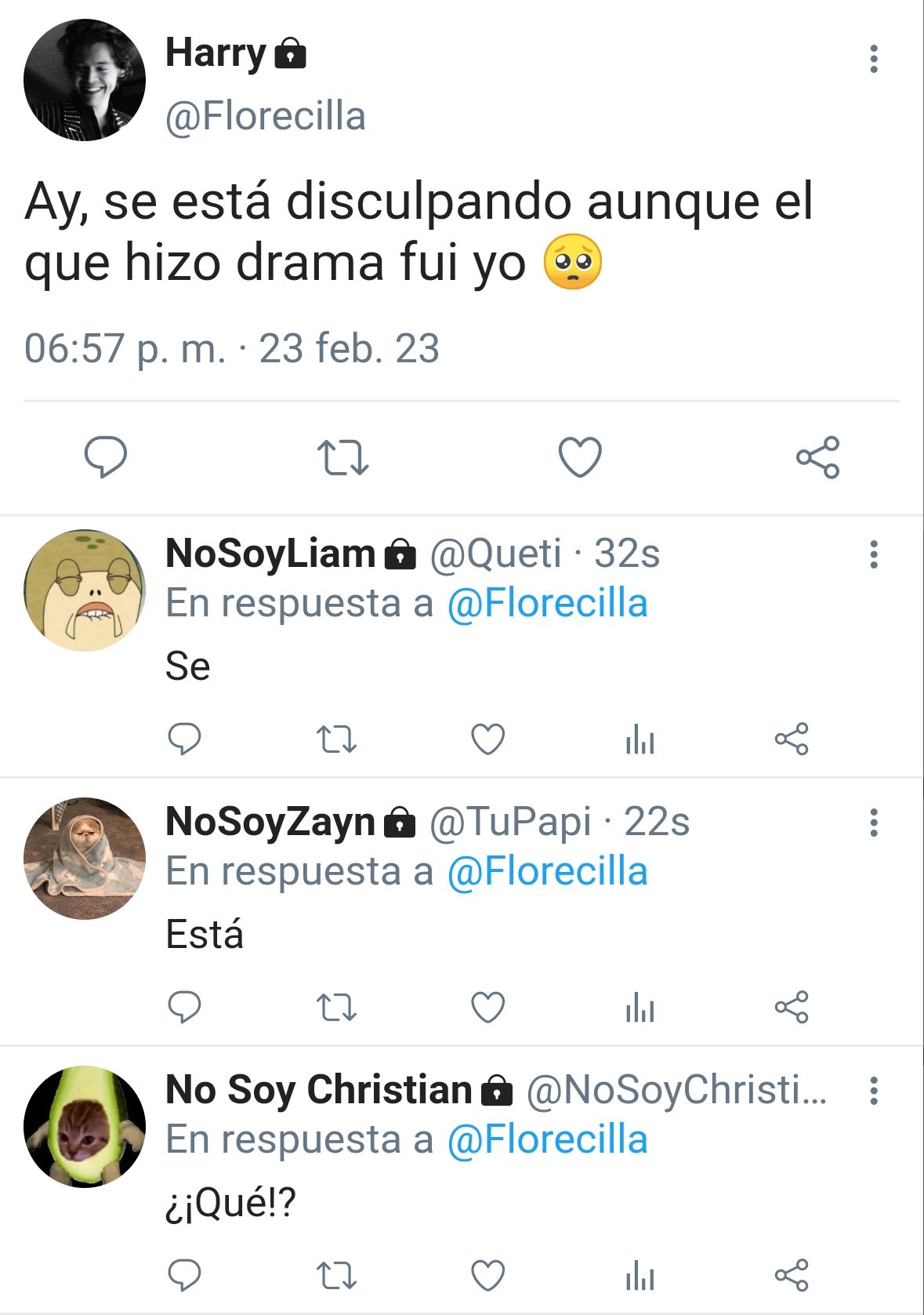Like Harry's main tweet

coord(580,457)
